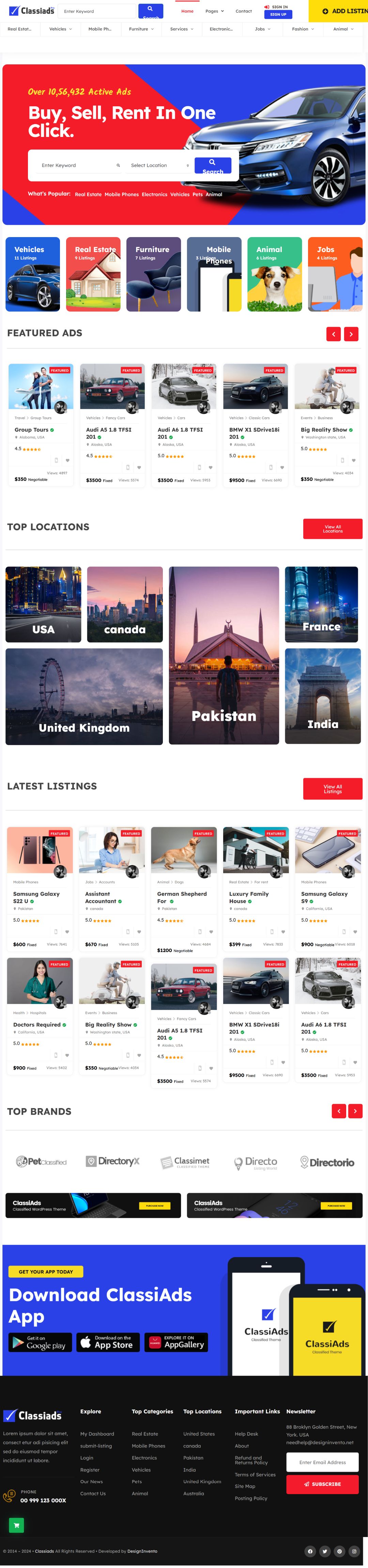Focus the newsletter Enter Email Address field
368x1568 pixels.
(322, 1462)
